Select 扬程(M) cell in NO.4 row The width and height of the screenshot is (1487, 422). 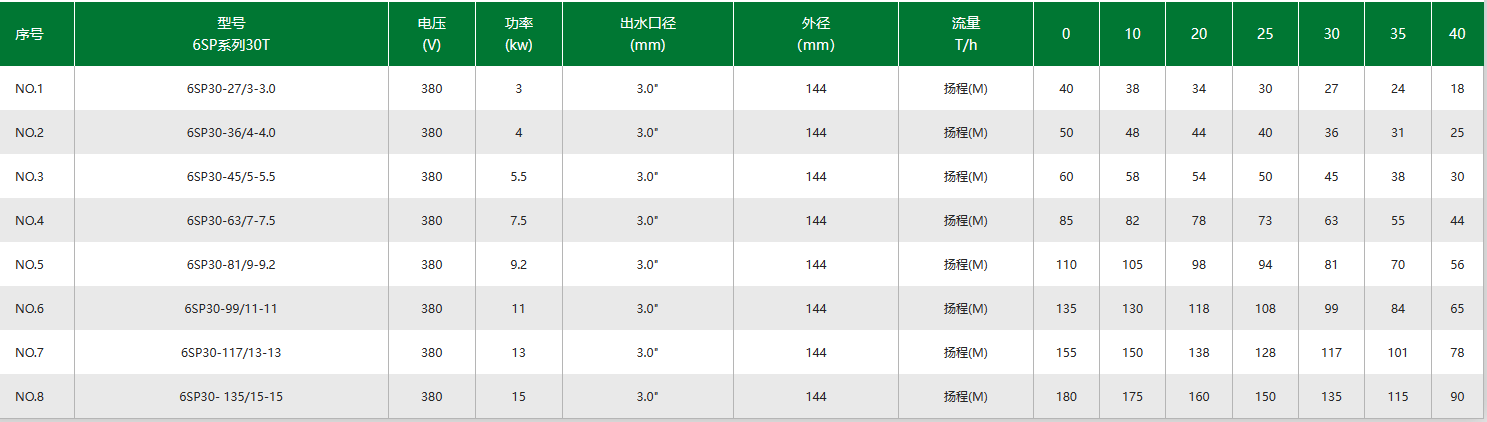click(966, 221)
